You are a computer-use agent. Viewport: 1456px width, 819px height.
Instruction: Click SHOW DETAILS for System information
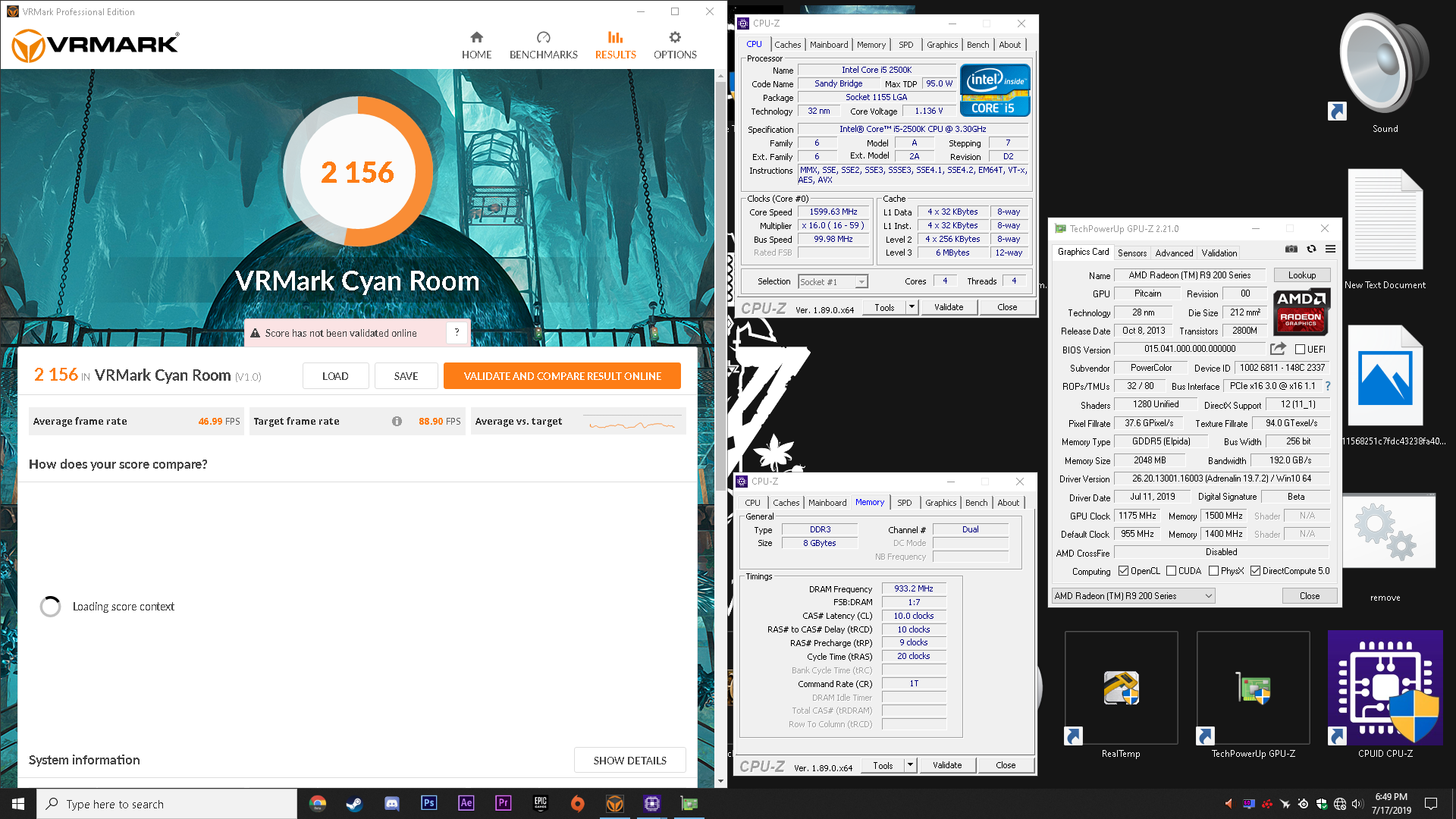(629, 761)
